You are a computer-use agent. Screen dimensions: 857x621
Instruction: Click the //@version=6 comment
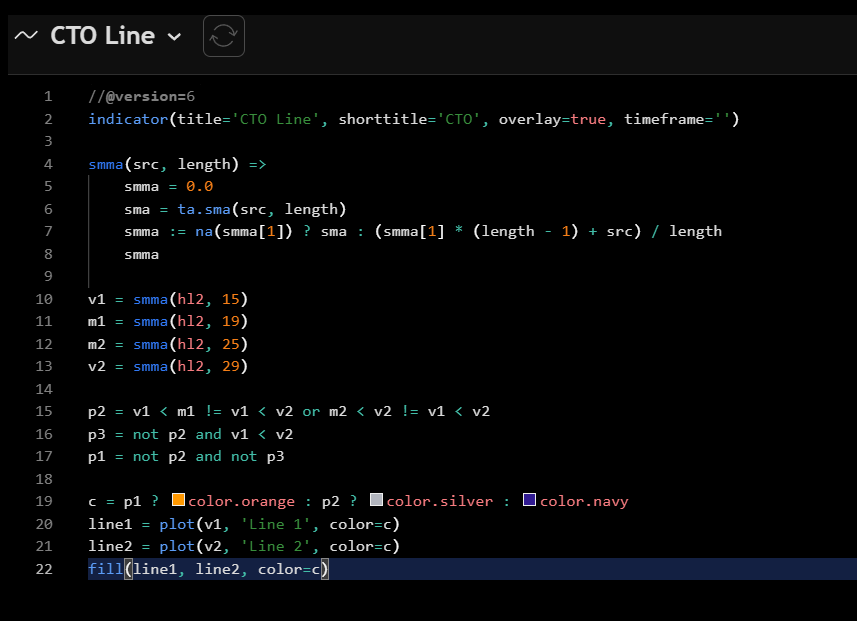tap(142, 97)
